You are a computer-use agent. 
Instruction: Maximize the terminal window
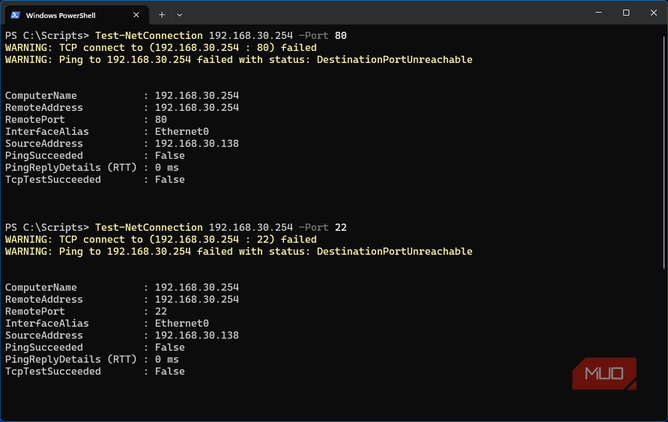626,13
